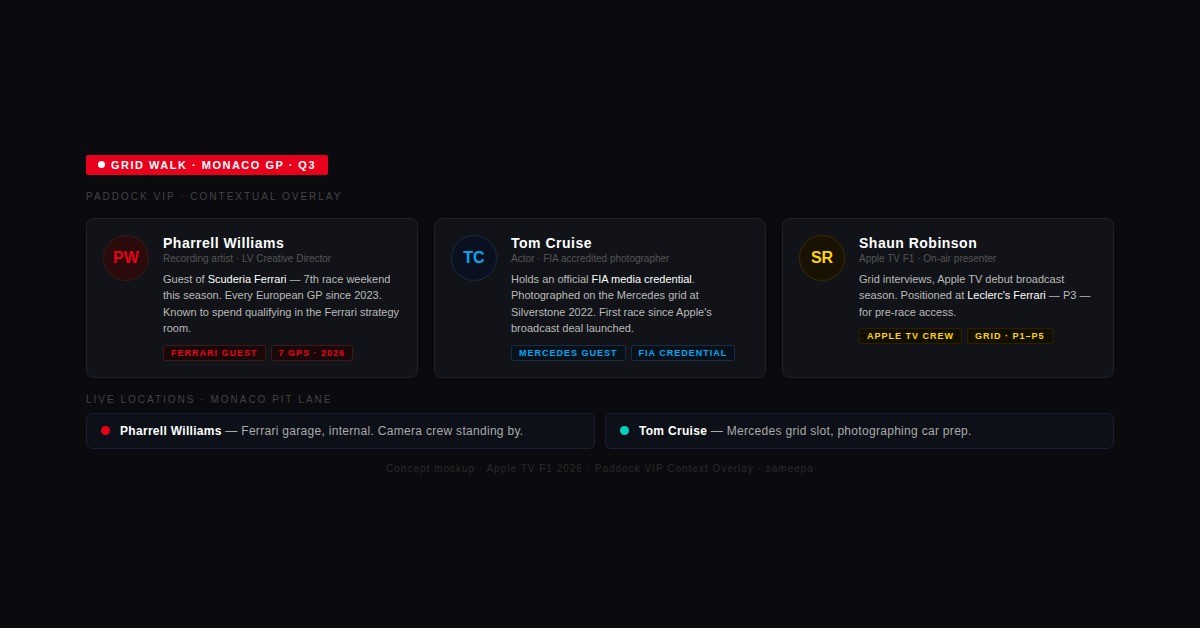Open the Pharrell Williams card title
1200x628 pixels.
223,243
